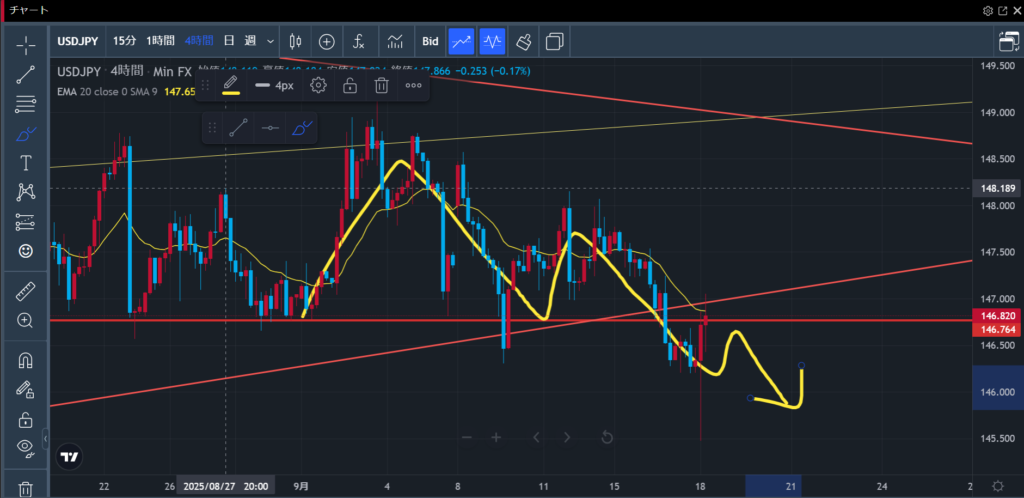This screenshot has height=498, width=1024.
Task: Select the ruler measure tool
Action: [25, 291]
